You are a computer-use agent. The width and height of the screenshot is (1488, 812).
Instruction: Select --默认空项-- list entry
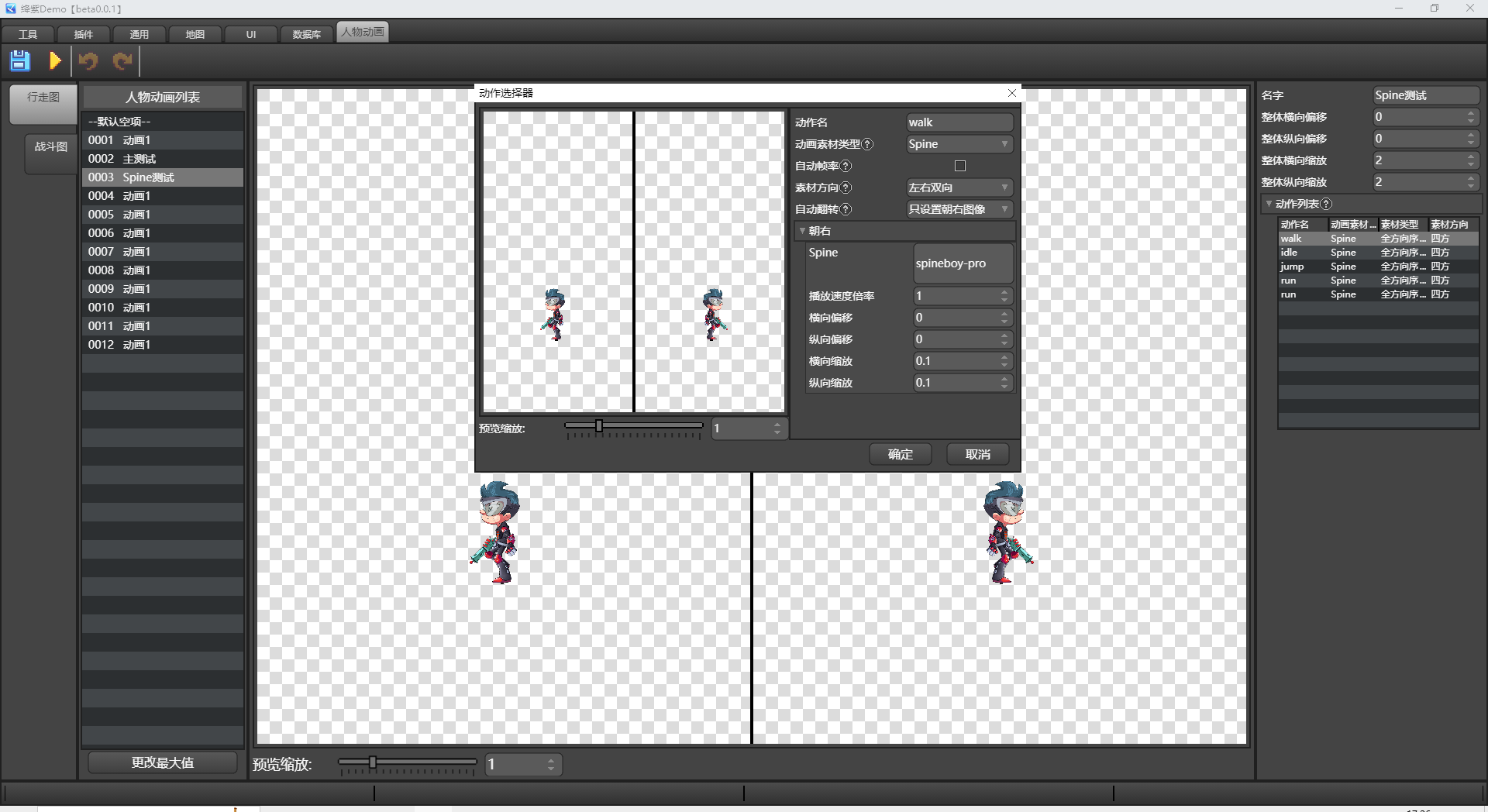[x=163, y=122]
